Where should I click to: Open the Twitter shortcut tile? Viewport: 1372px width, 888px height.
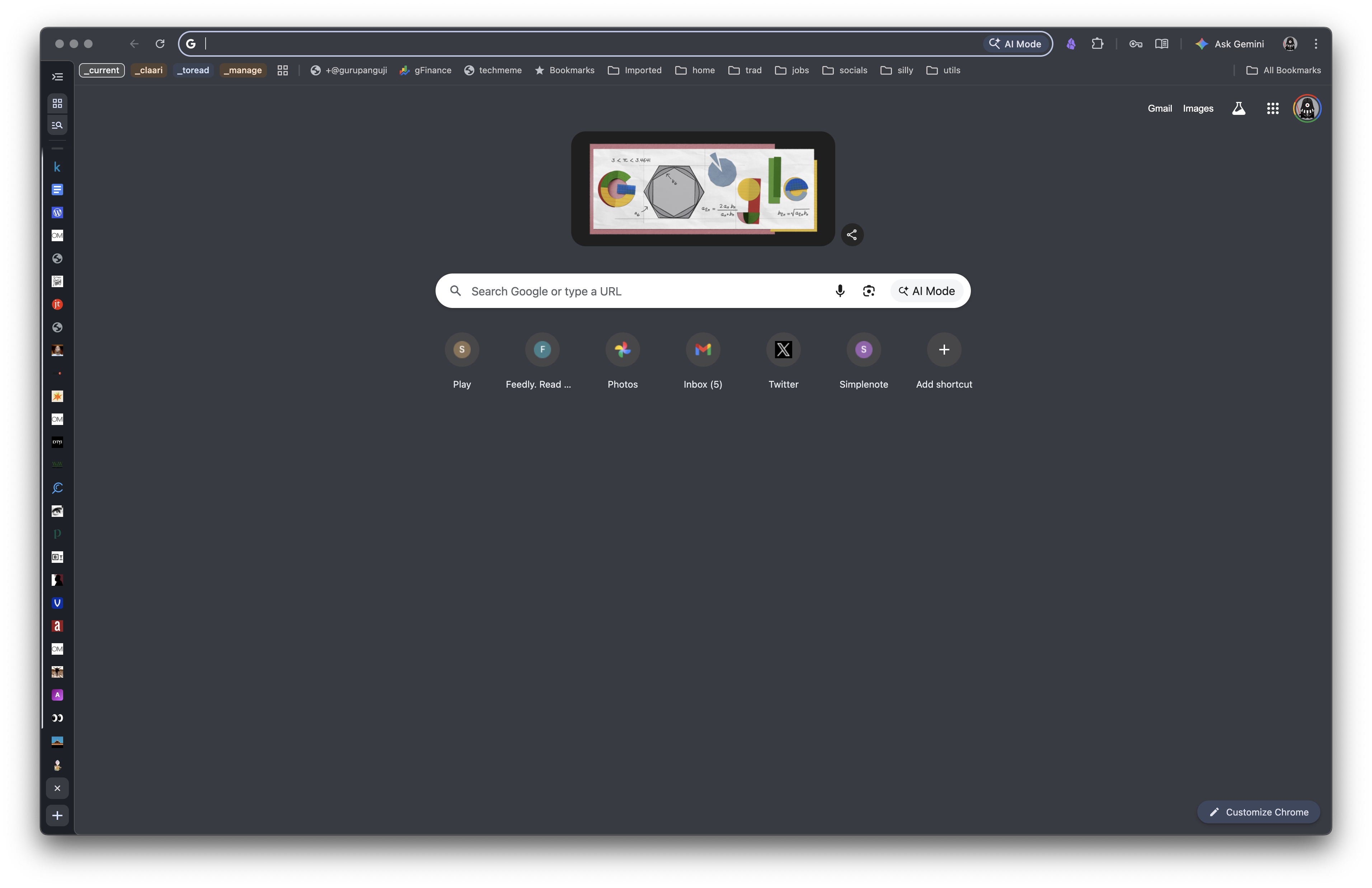coord(783,350)
